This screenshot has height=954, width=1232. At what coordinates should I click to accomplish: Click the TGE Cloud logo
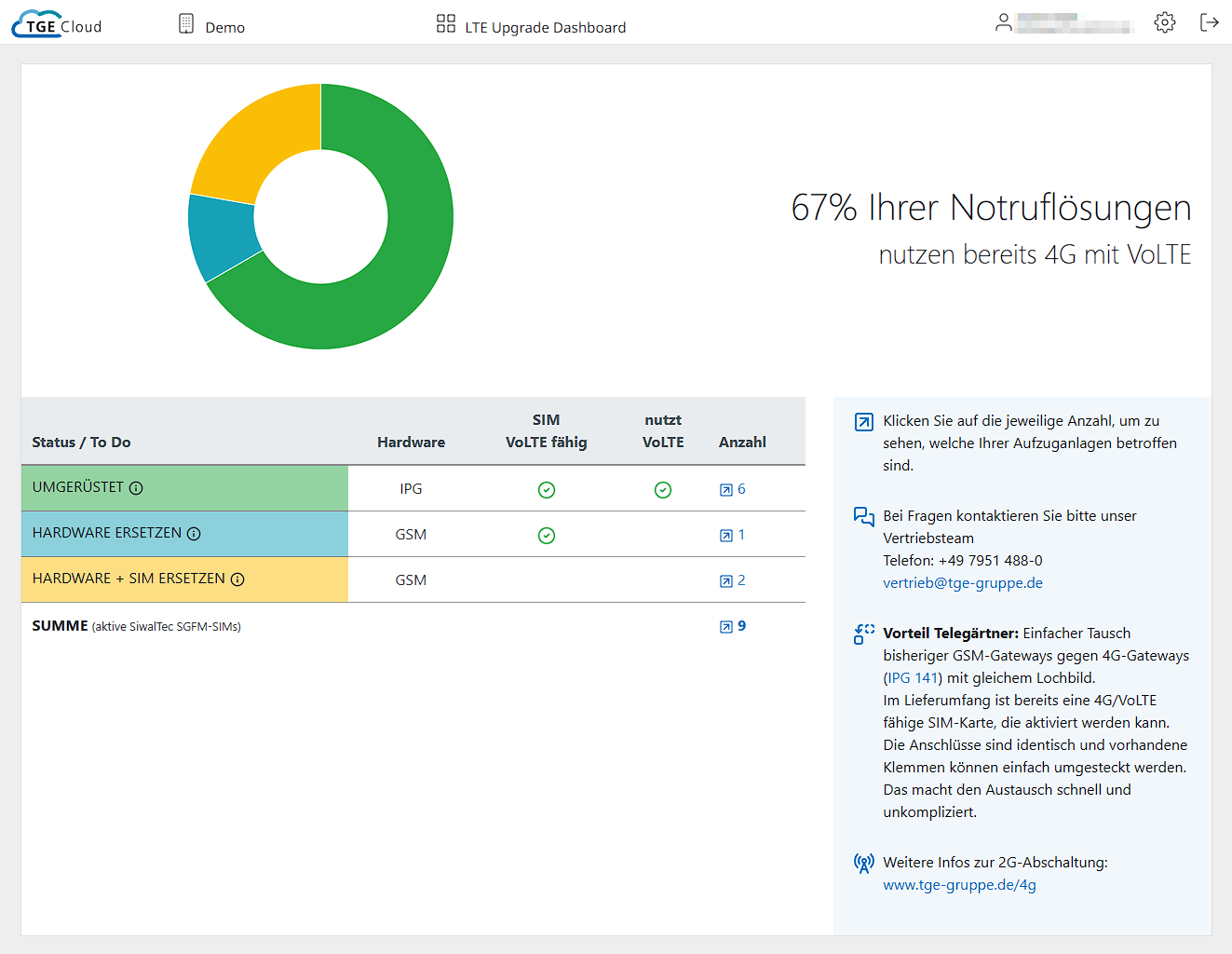click(57, 25)
